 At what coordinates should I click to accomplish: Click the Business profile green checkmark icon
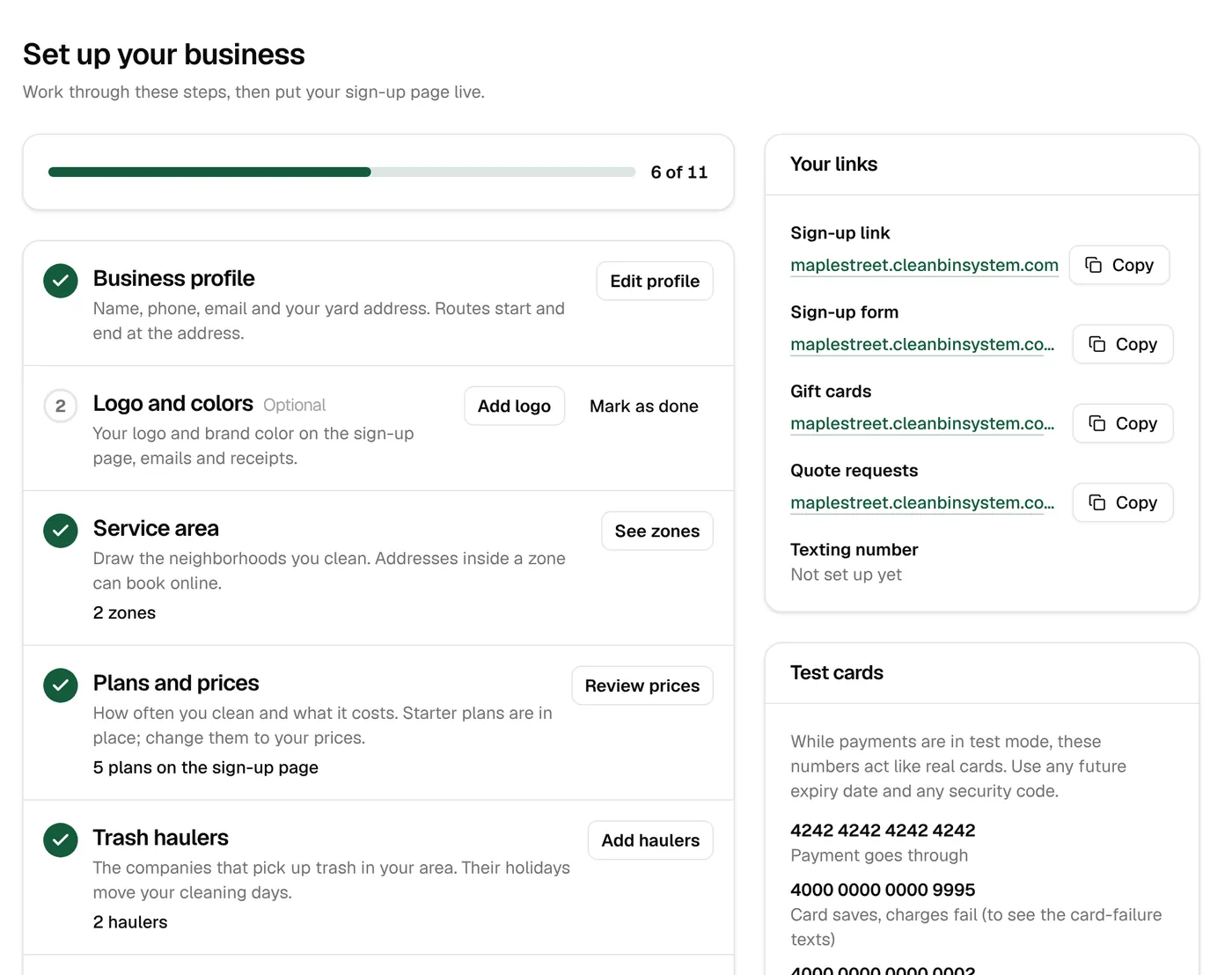pyautogui.click(x=61, y=281)
